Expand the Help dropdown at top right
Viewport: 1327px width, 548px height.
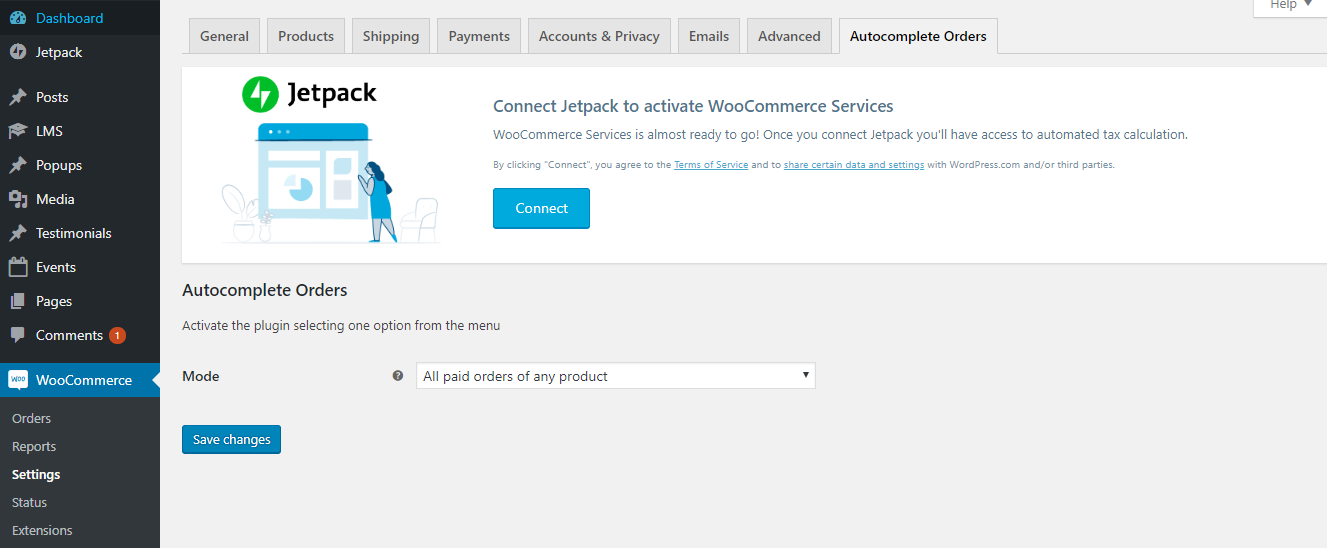click(x=1290, y=5)
